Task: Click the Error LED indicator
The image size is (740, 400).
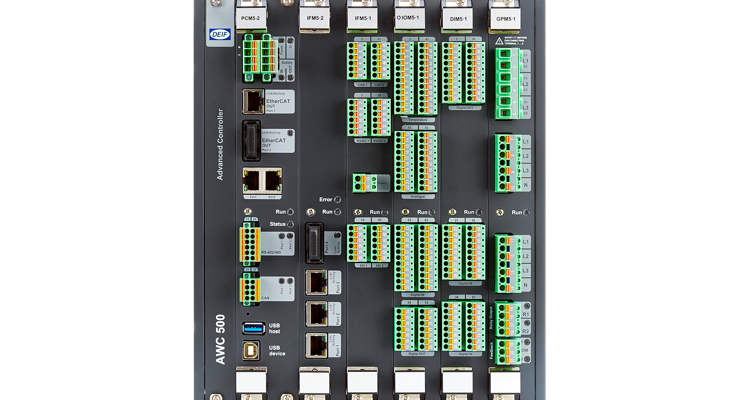Action: 337,201
